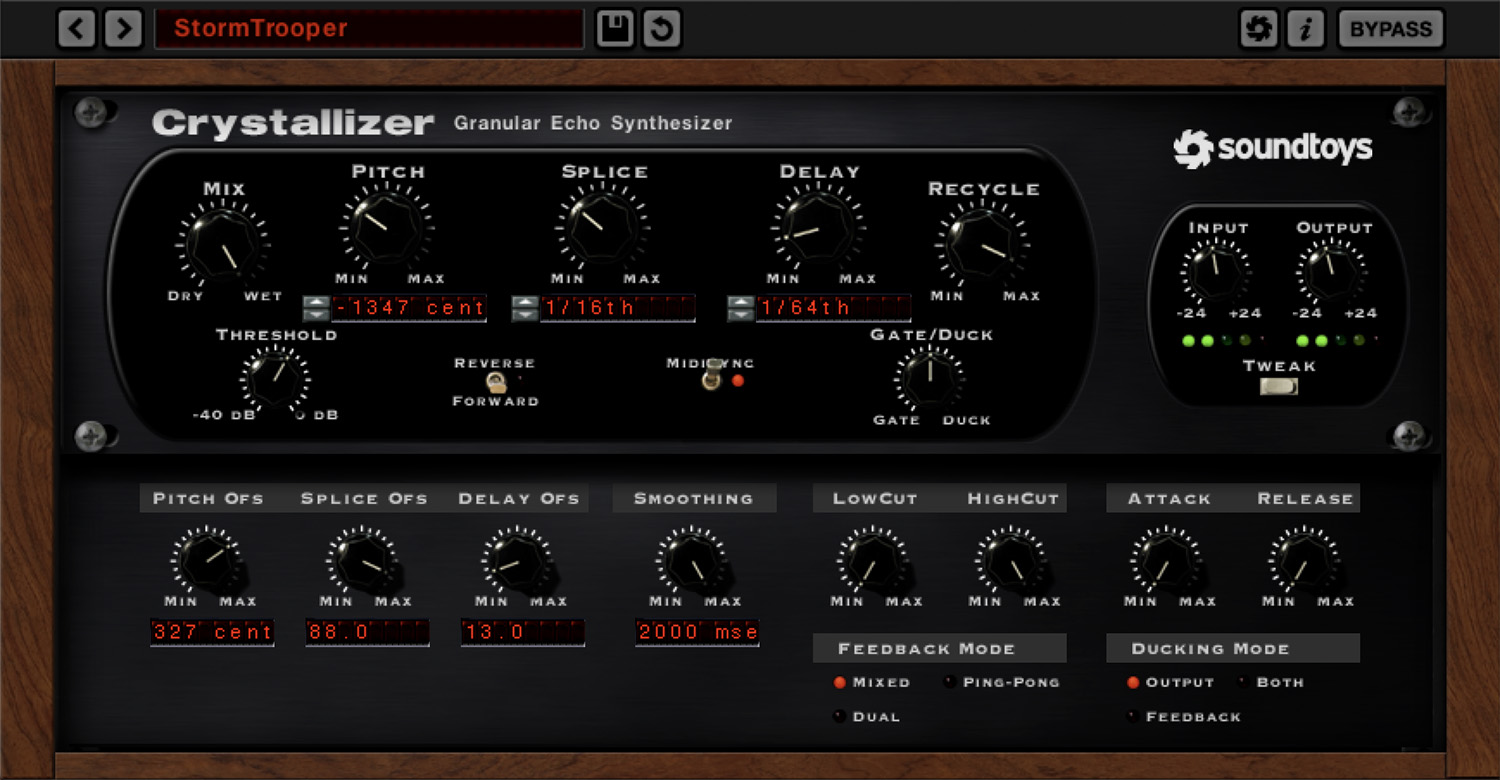
Task: Click the Recycle knob
Action: coord(983,243)
